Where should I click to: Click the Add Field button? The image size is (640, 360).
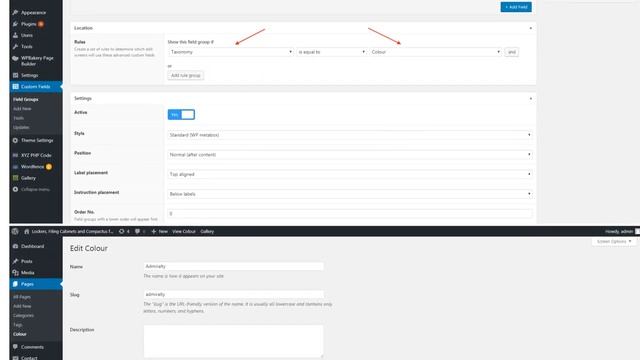pyautogui.click(x=516, y=7)
